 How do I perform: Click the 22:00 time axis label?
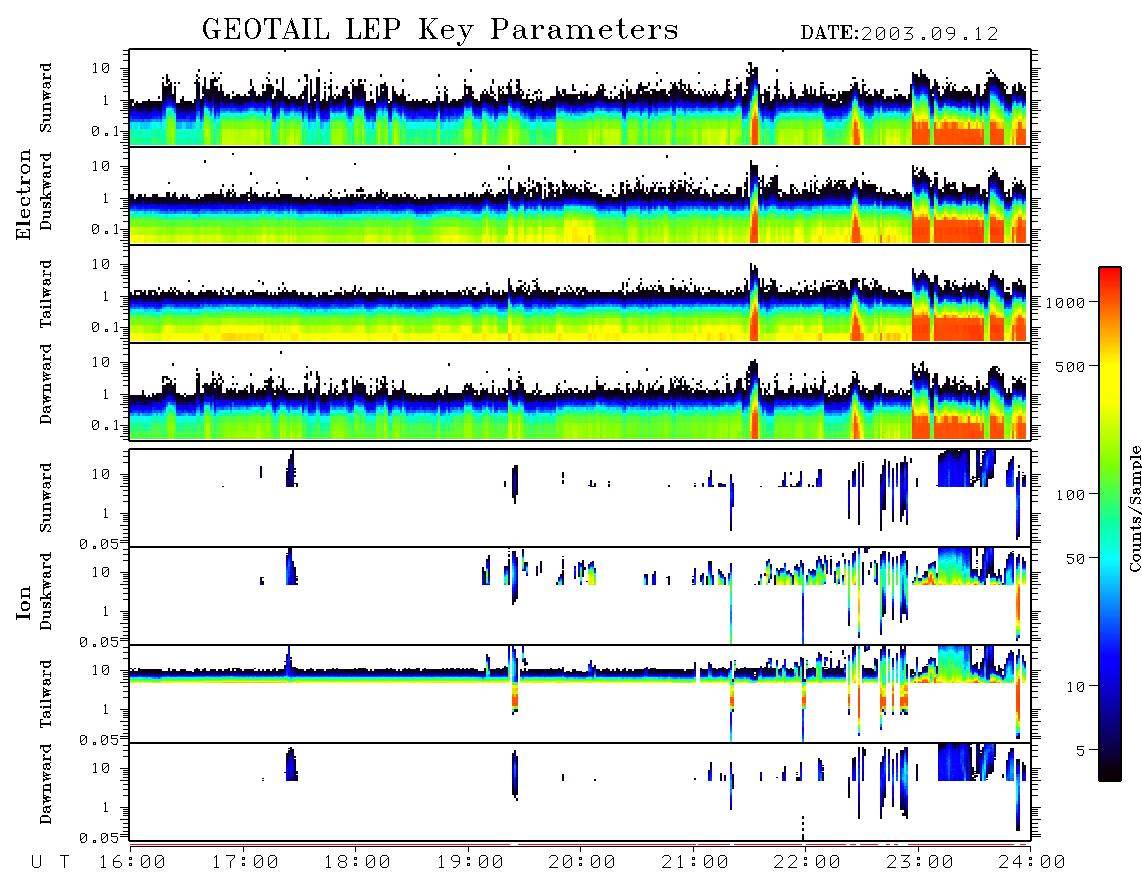point(807,862)
